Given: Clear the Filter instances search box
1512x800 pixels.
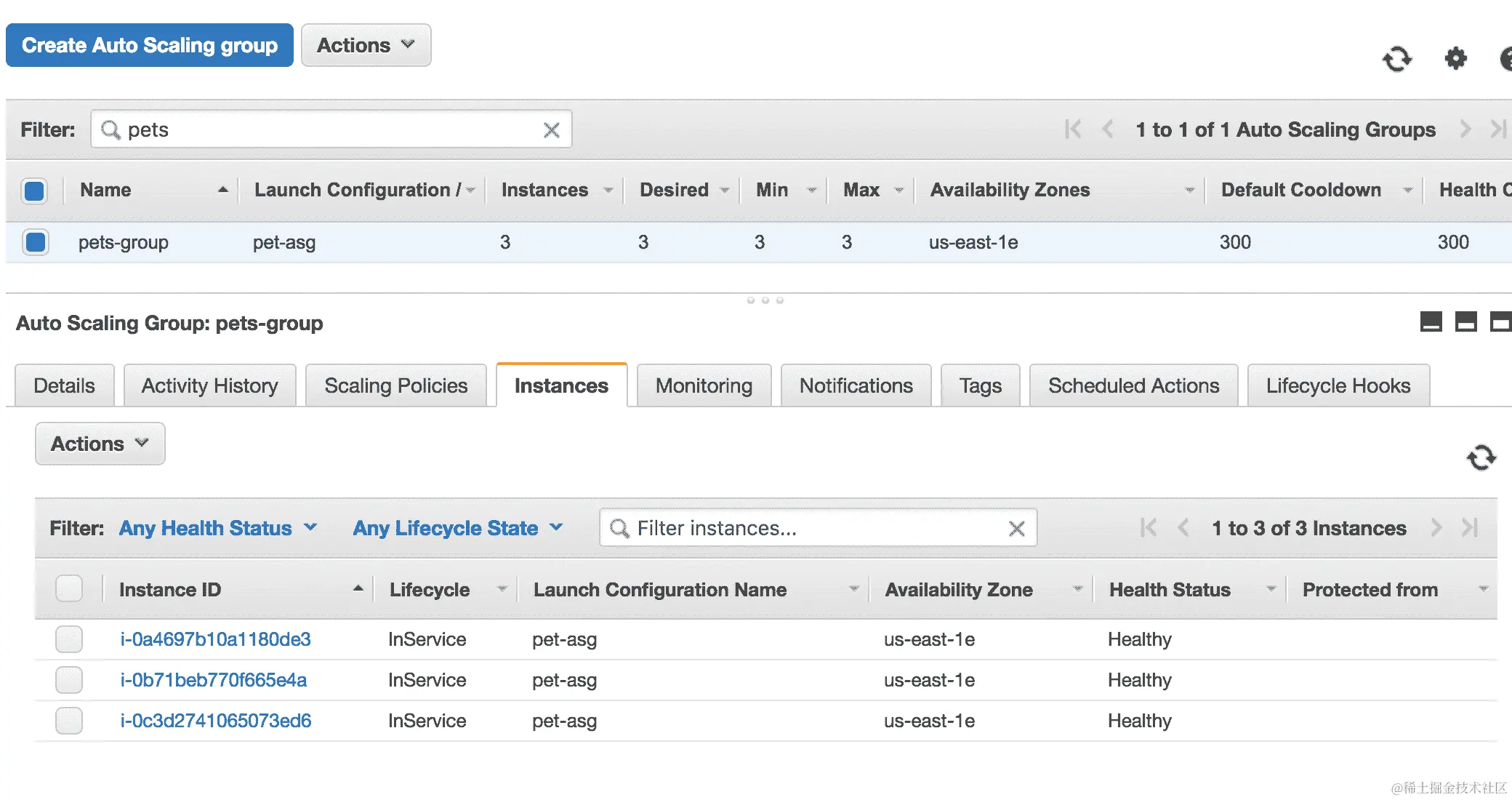Looking at the screenshot, I should [x=1016, y=529].
